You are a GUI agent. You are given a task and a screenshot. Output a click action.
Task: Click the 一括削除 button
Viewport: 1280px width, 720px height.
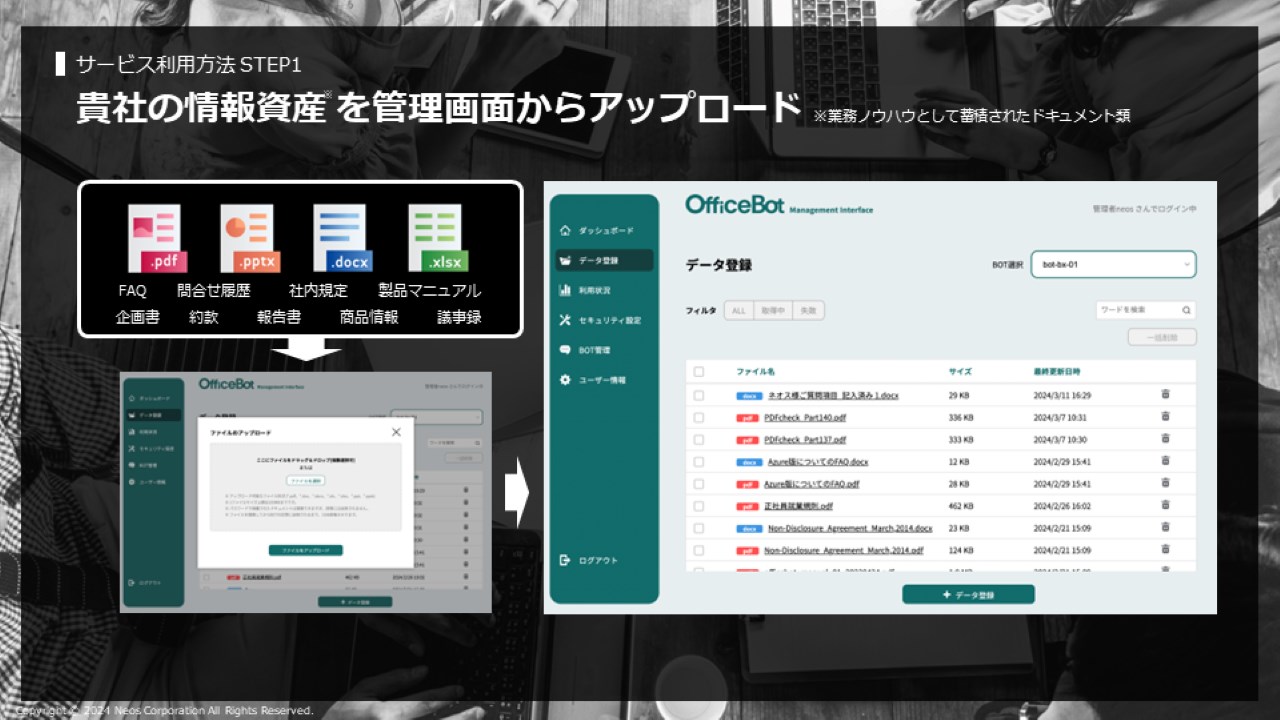1162,337
